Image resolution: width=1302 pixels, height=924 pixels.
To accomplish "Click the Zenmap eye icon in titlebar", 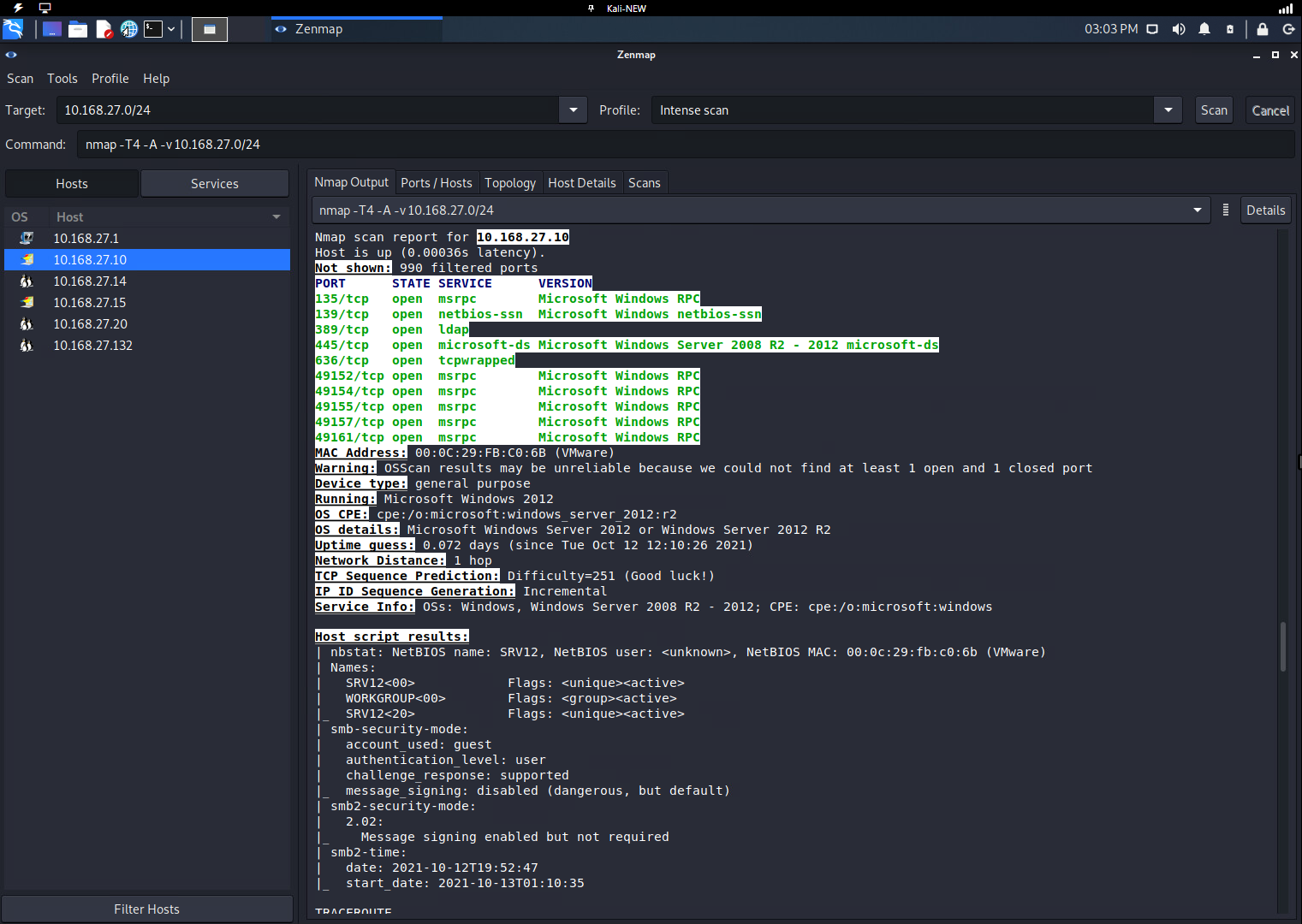I will coord(11,55).
